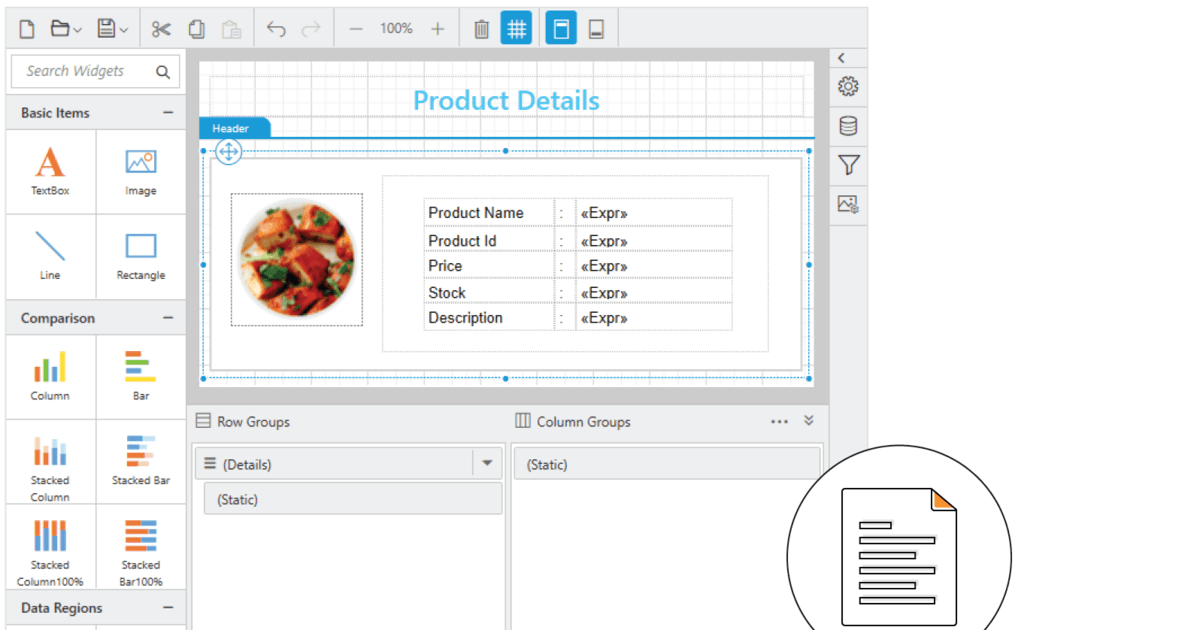Select the Rectangle widget
This screenshot has width=1200, height=630.
click(141, 255)
